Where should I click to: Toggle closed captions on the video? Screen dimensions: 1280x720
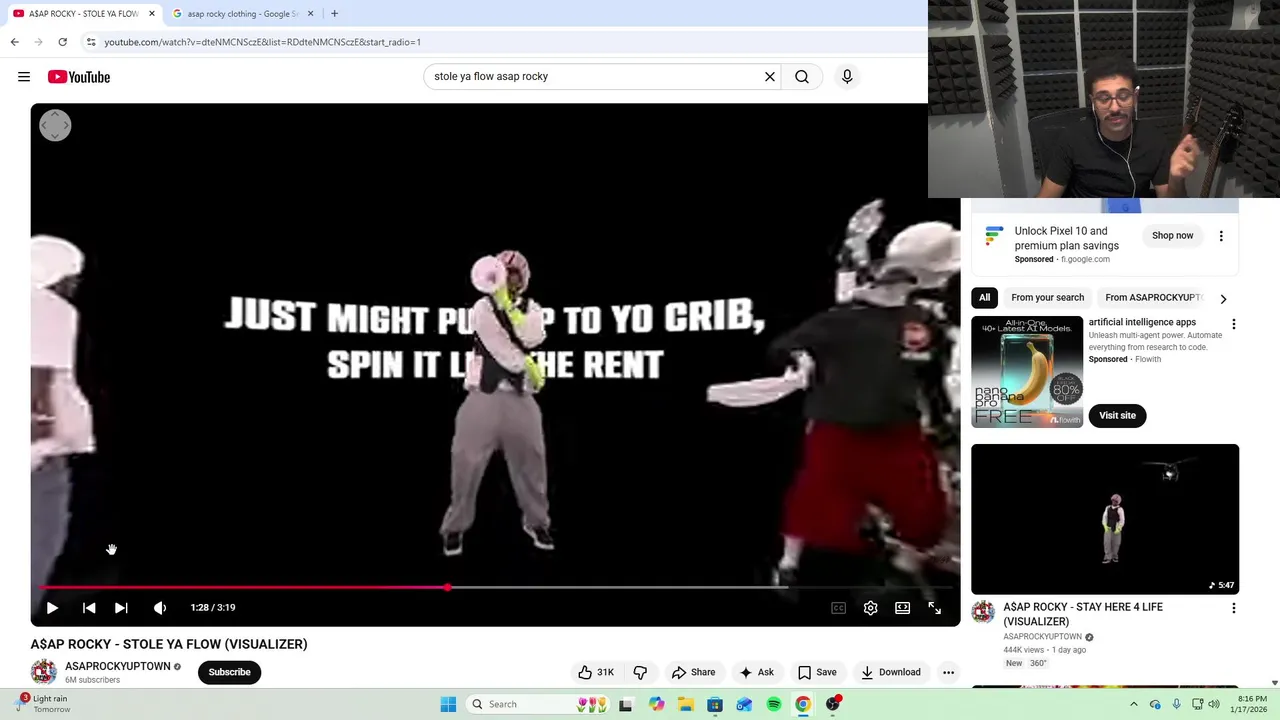839,608
